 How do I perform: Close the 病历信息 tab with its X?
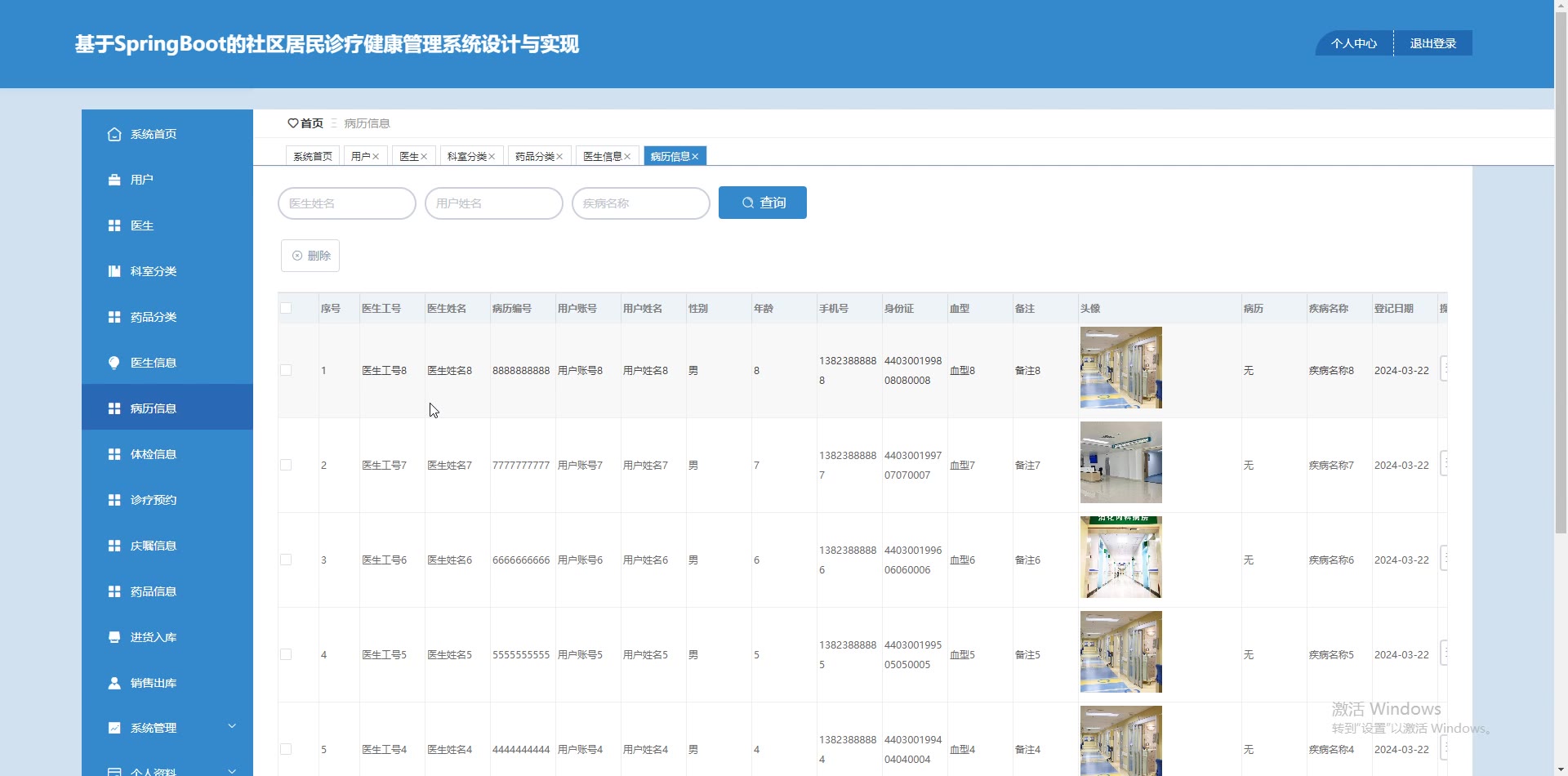click(x=695, y=157)
